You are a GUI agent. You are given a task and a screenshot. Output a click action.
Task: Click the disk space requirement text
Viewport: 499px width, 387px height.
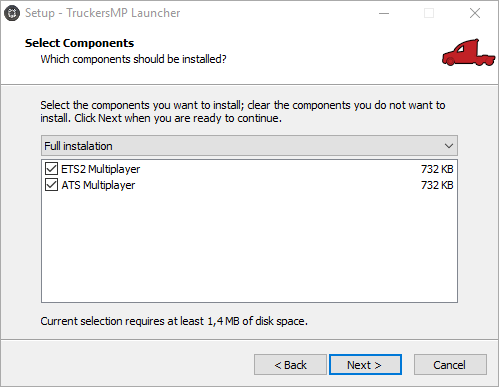point(174,321)
